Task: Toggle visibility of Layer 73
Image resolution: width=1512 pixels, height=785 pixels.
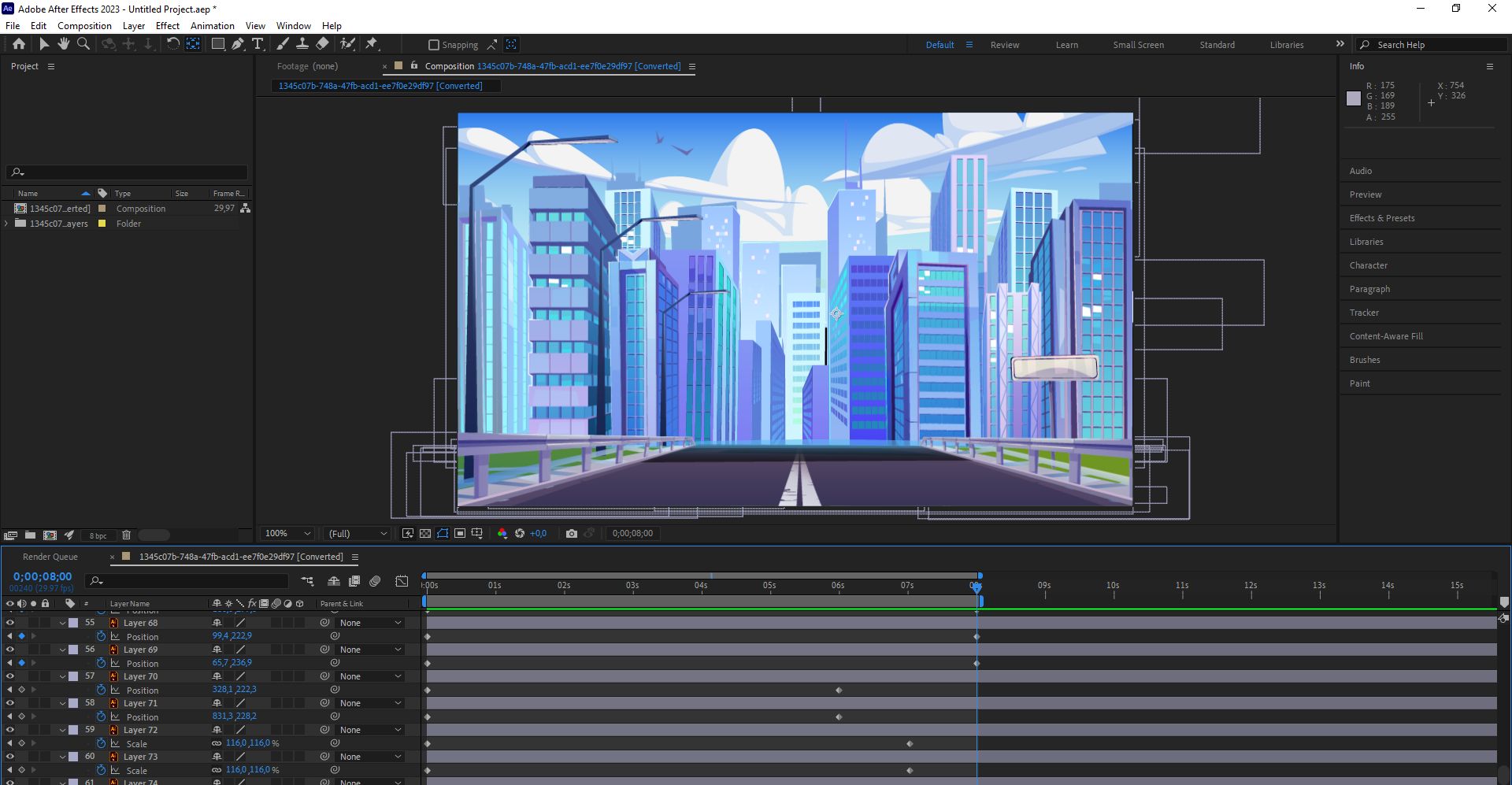Action: [9, 756]
